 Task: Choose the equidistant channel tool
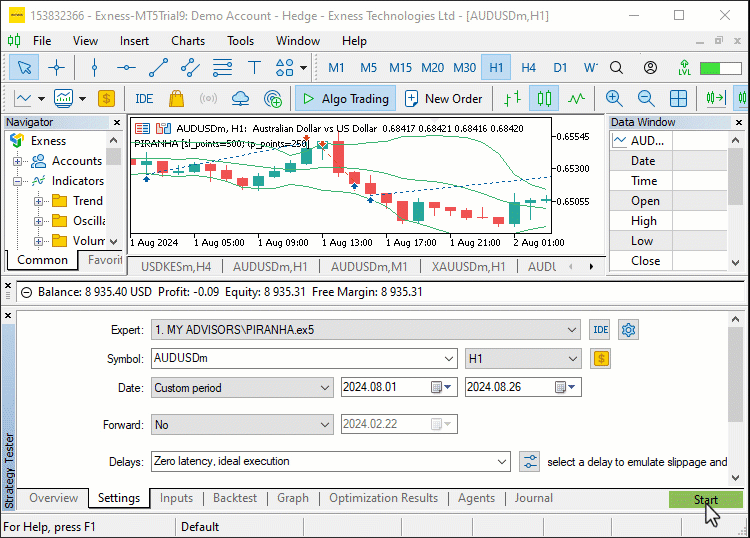coord(190,67)
